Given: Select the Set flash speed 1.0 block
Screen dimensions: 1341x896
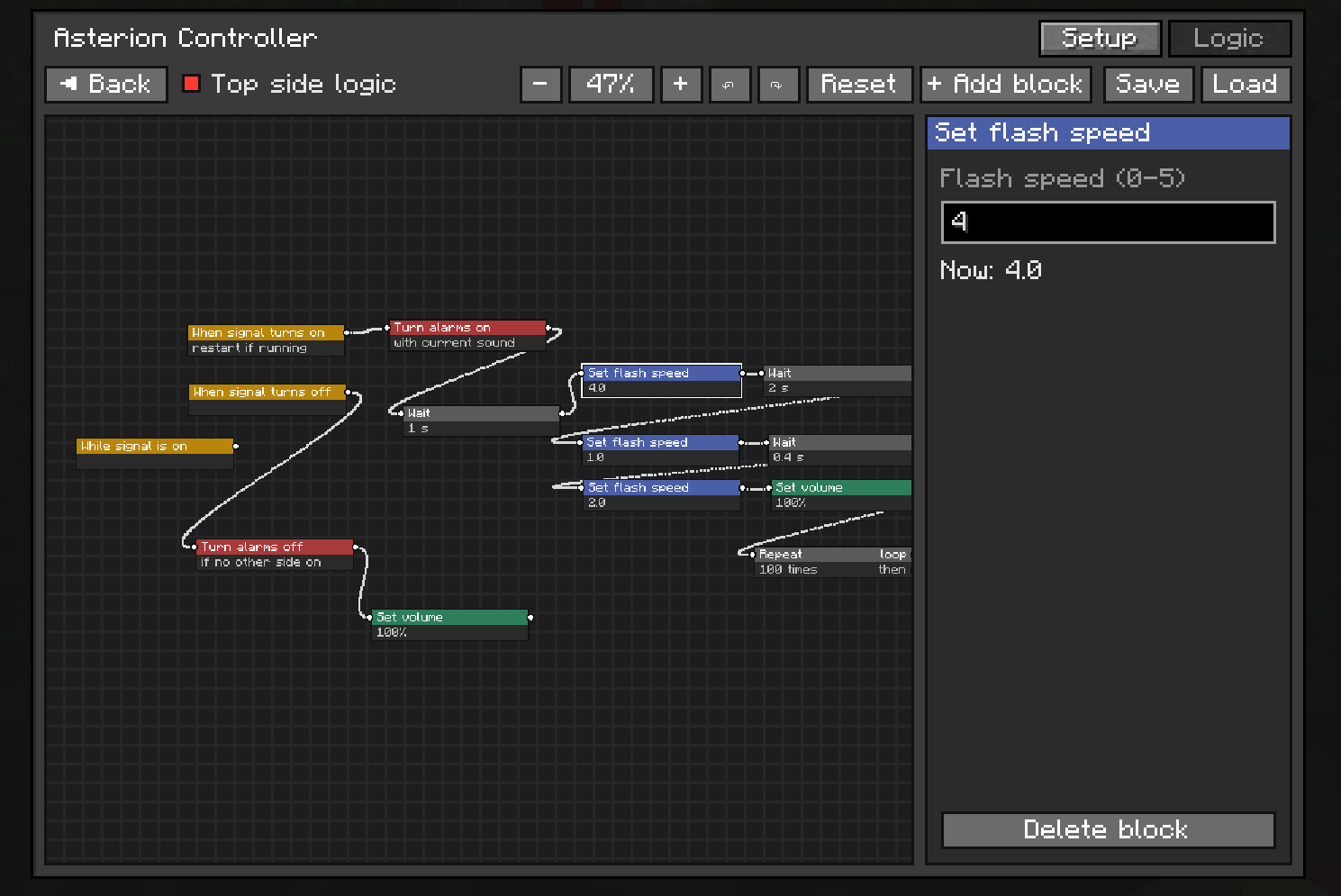Looking at the screenshot, I should (x=661, y=450).
